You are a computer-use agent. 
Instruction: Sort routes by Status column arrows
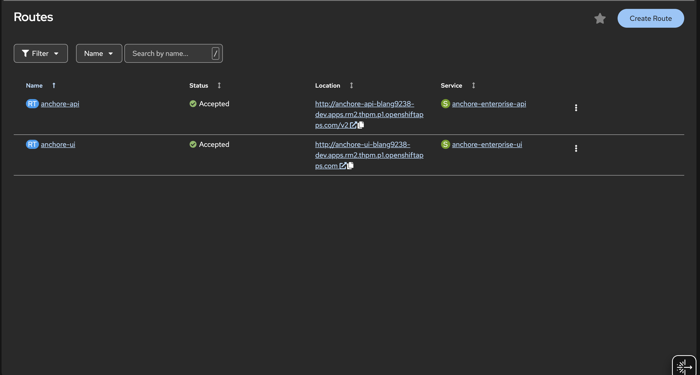click(219, 85)
